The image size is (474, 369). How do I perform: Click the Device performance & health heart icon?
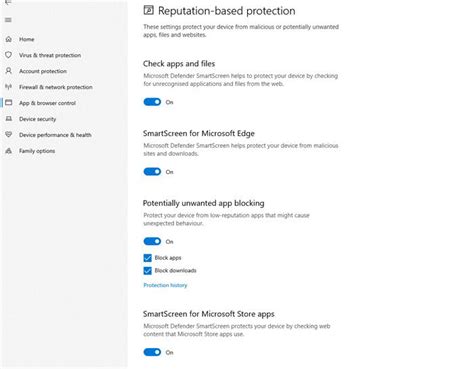pyautogui.click(x=9, y=135)
